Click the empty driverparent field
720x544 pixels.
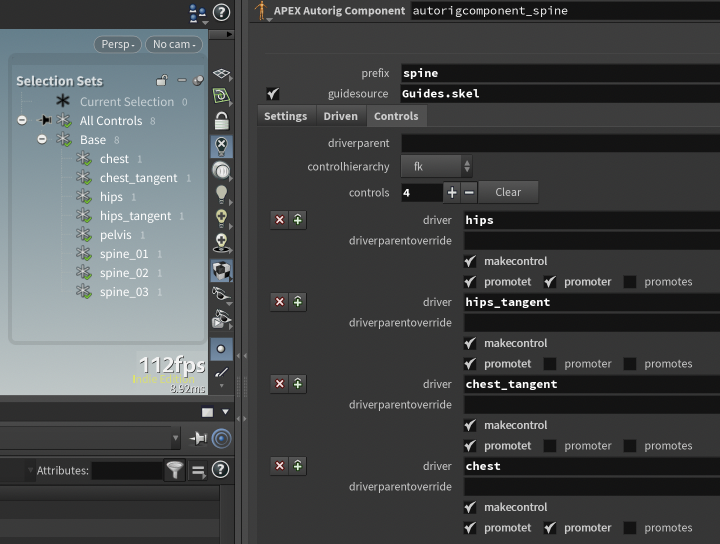point(560,143)
